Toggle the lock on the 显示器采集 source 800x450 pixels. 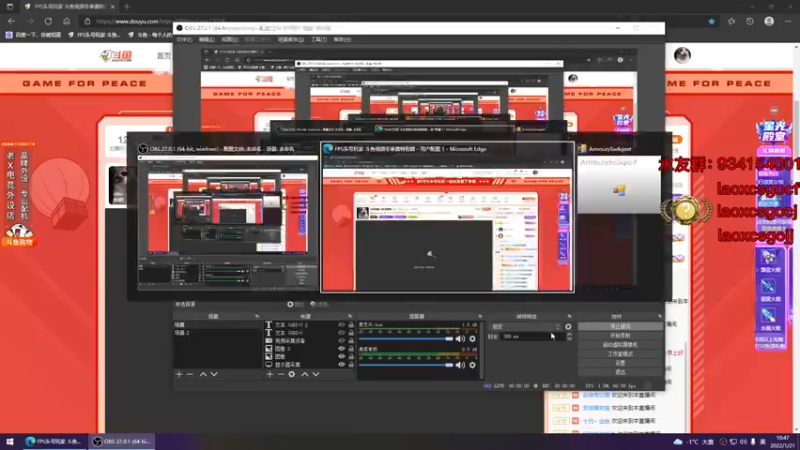(x=351, y=365)
